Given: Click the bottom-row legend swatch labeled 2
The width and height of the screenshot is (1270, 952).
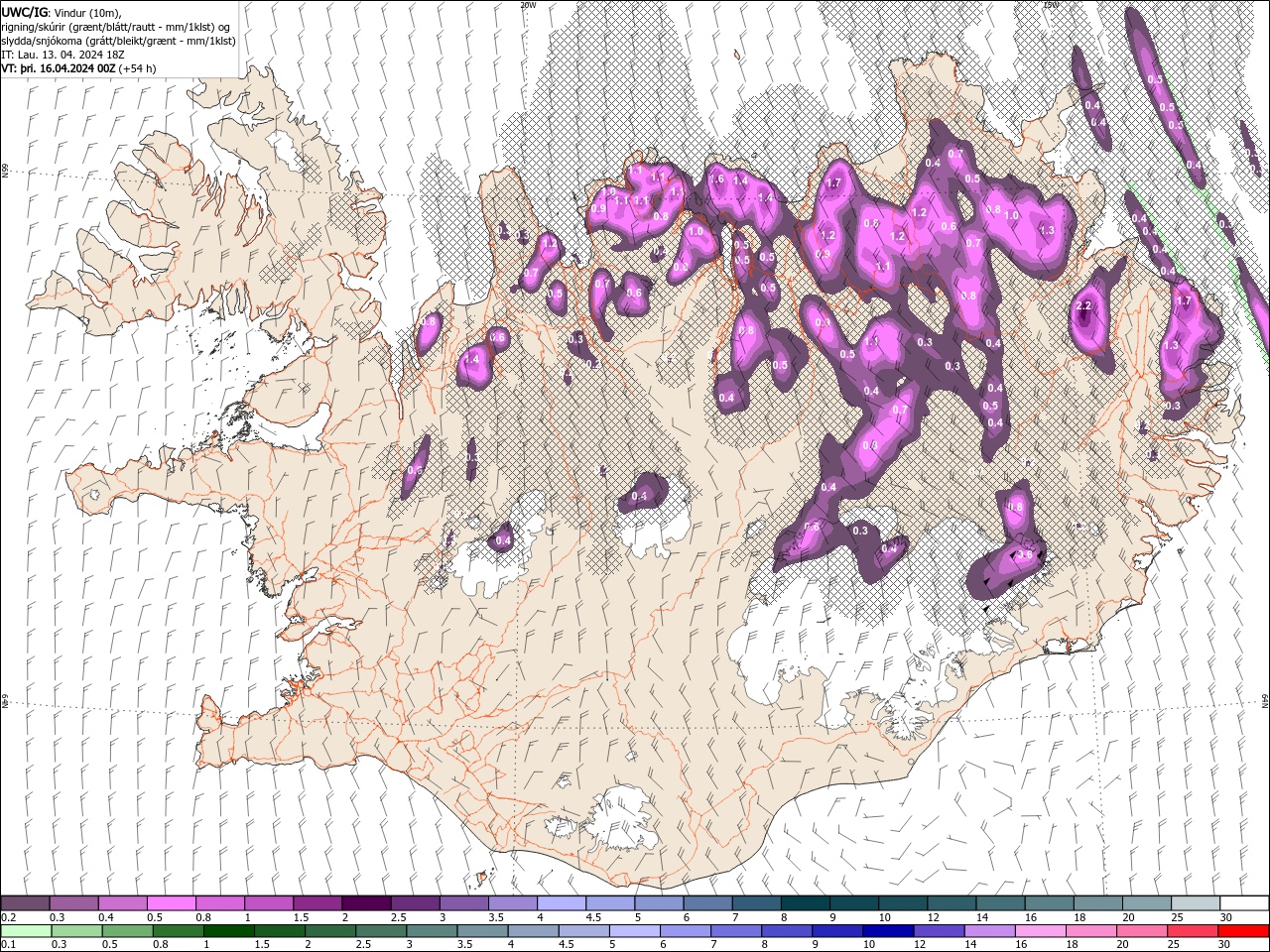Looking at the screenshot, I should coord(329,931).
